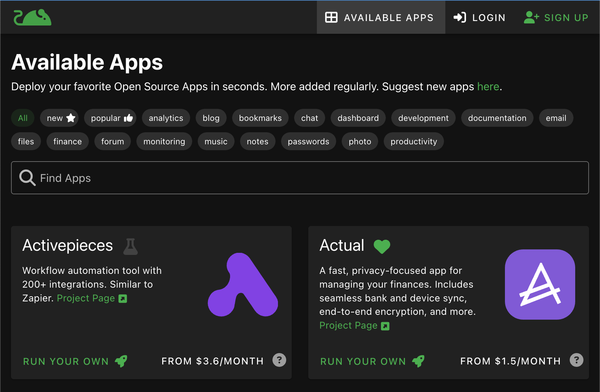The height and width of the screenshot is (392, 600).
Task: Click the green mouse logo
Action: point(33,18)
